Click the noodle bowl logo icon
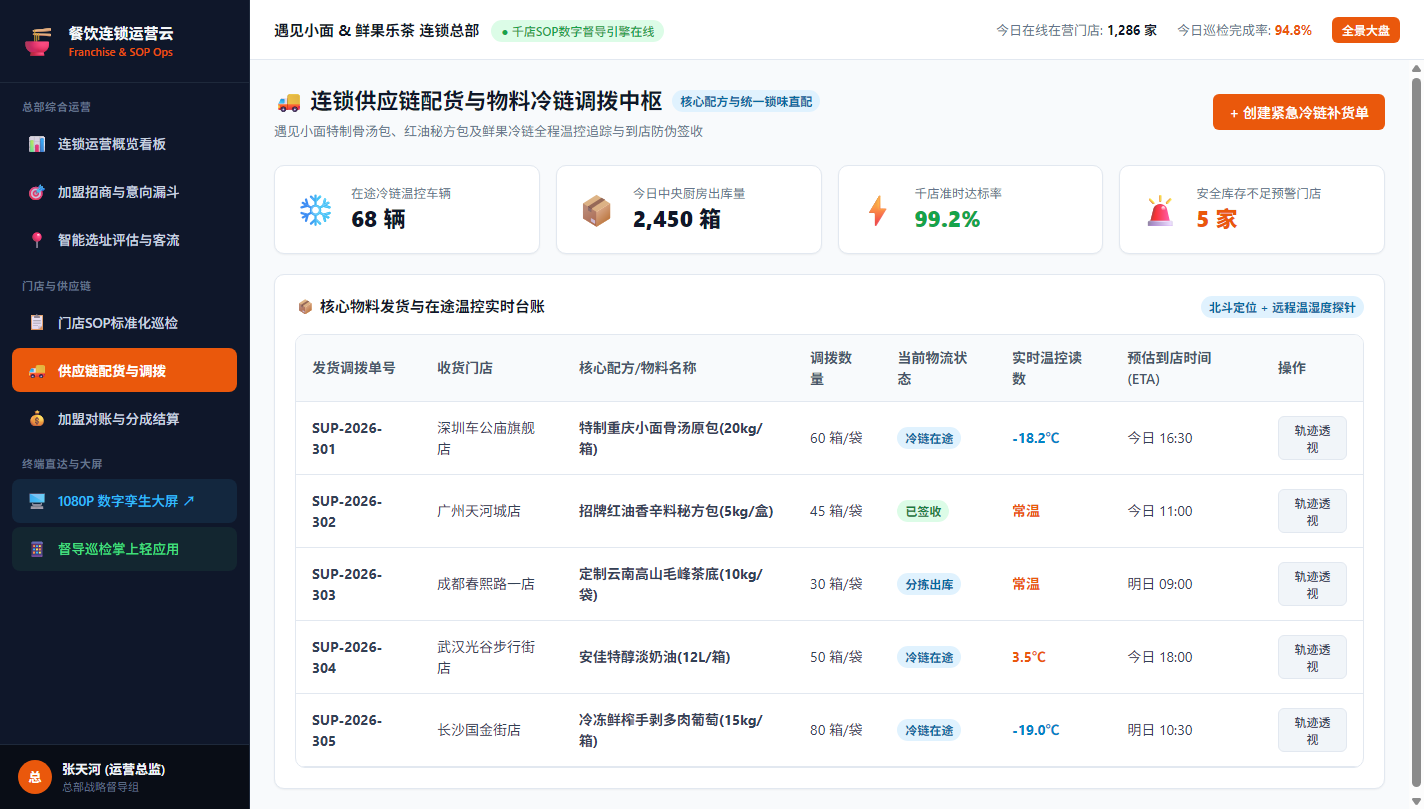Viewport: 1424px width, 809px height. click(x=37, y=41)
